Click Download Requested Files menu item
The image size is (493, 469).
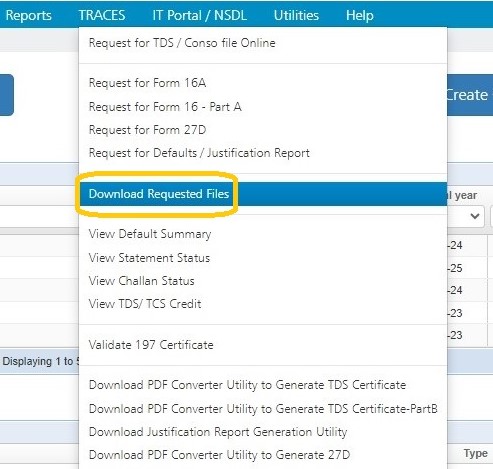coord(263,194)
